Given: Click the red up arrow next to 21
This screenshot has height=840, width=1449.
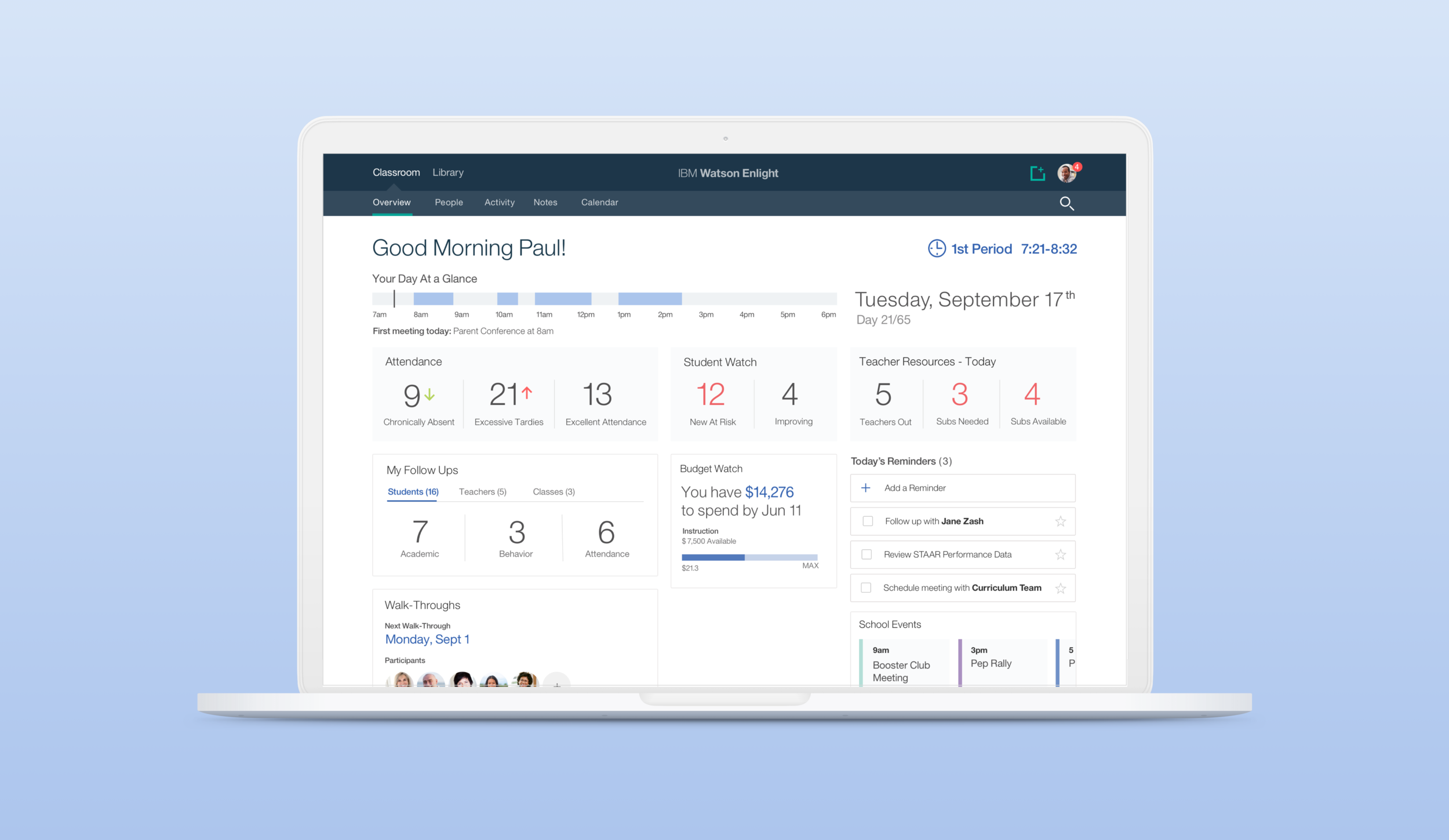Looking at the screenshot, I should tap(526, 393).
